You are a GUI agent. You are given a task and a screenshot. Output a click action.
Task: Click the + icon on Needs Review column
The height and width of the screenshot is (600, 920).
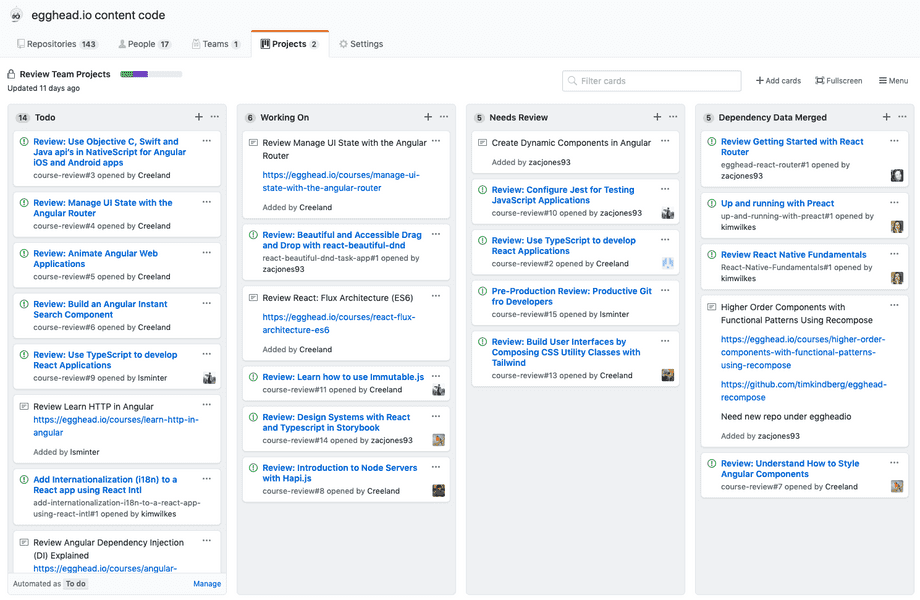point(656,117)
